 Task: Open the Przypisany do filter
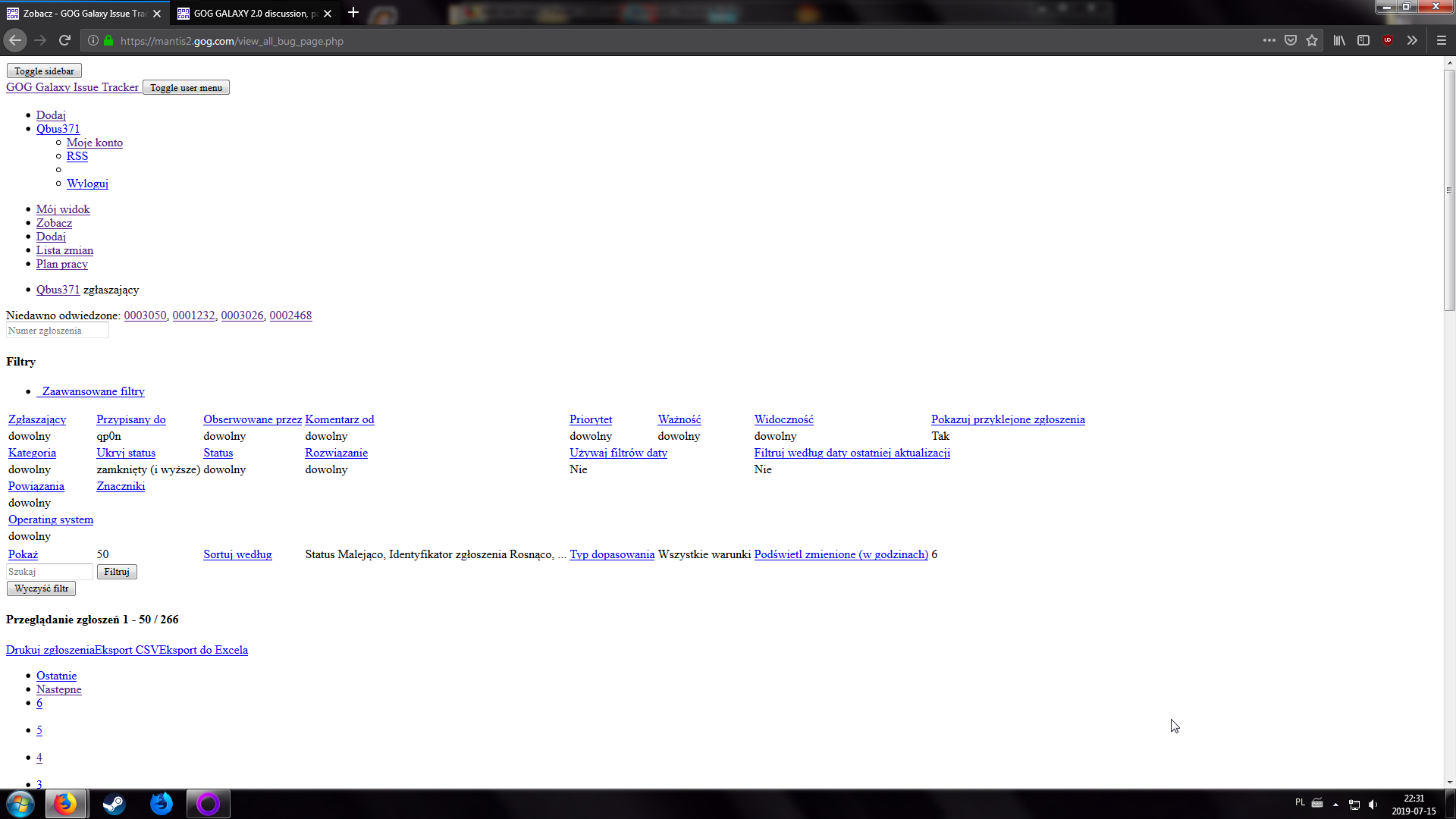tap(131, 419)
